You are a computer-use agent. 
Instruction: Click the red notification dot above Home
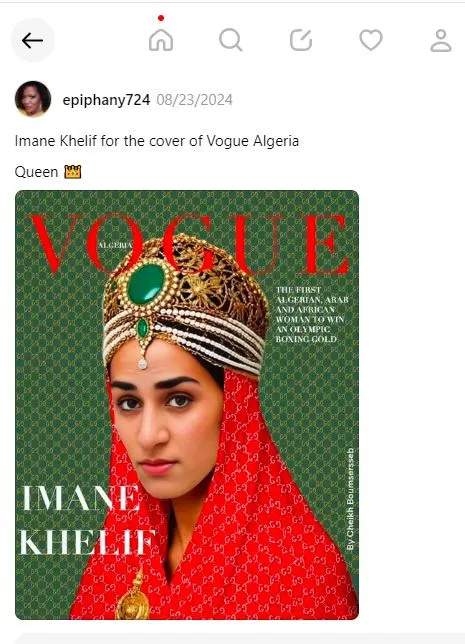tap(161, 18)
